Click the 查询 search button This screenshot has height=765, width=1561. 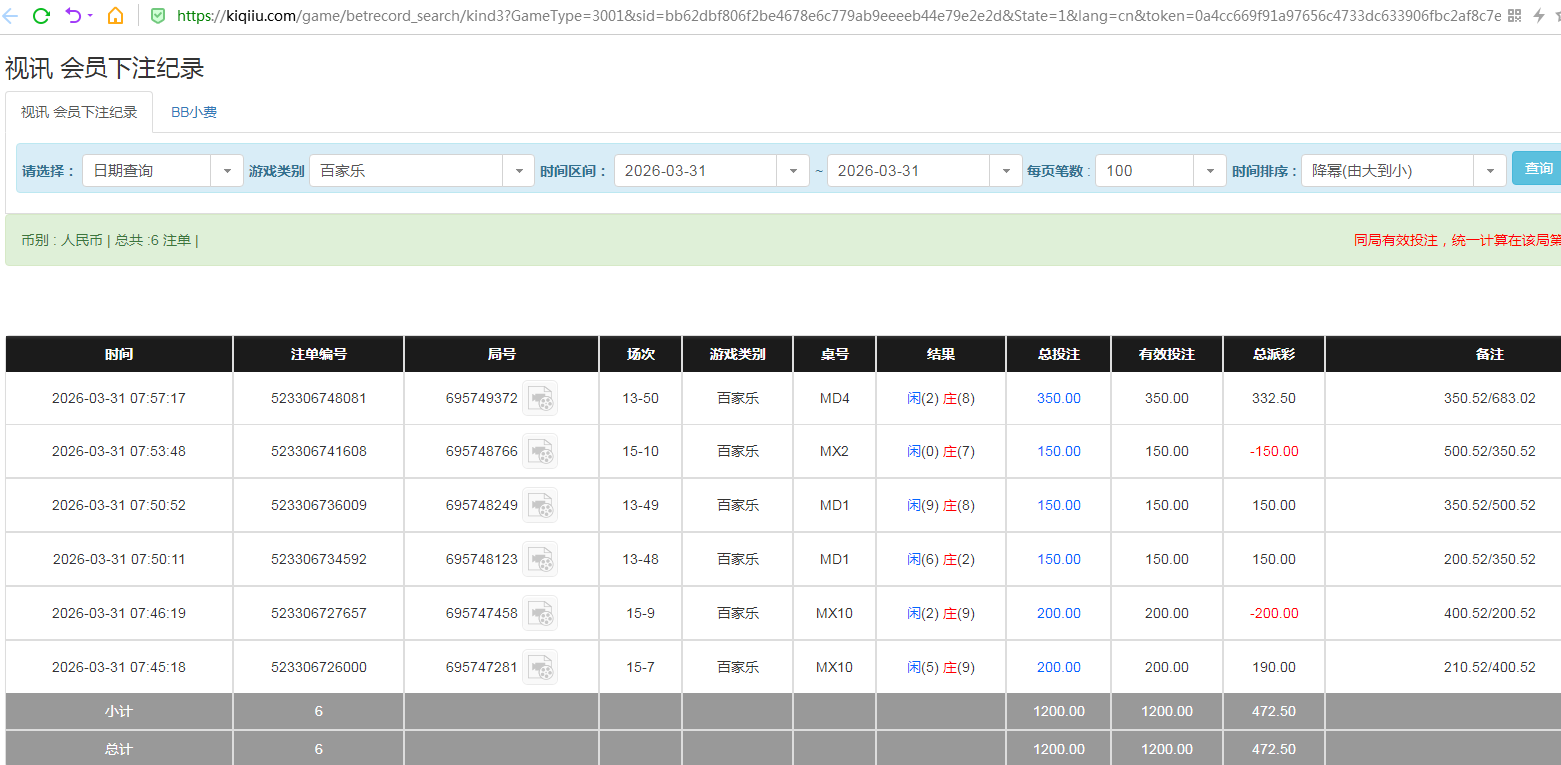1538,169
